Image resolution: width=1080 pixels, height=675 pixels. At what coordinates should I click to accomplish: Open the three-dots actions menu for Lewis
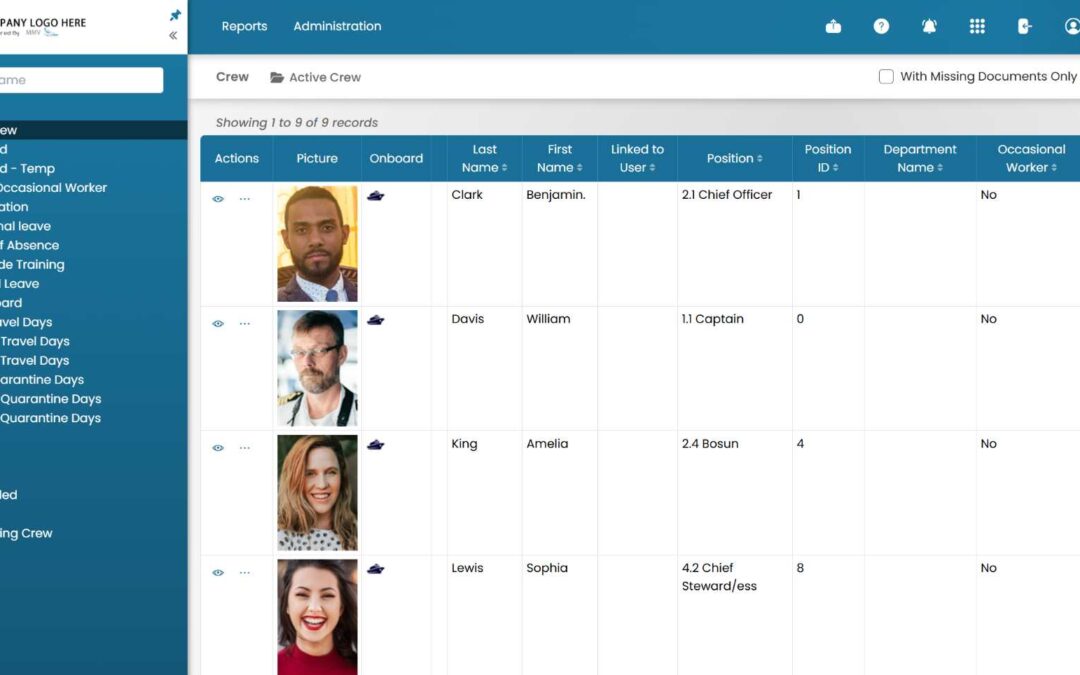point(245,572)
